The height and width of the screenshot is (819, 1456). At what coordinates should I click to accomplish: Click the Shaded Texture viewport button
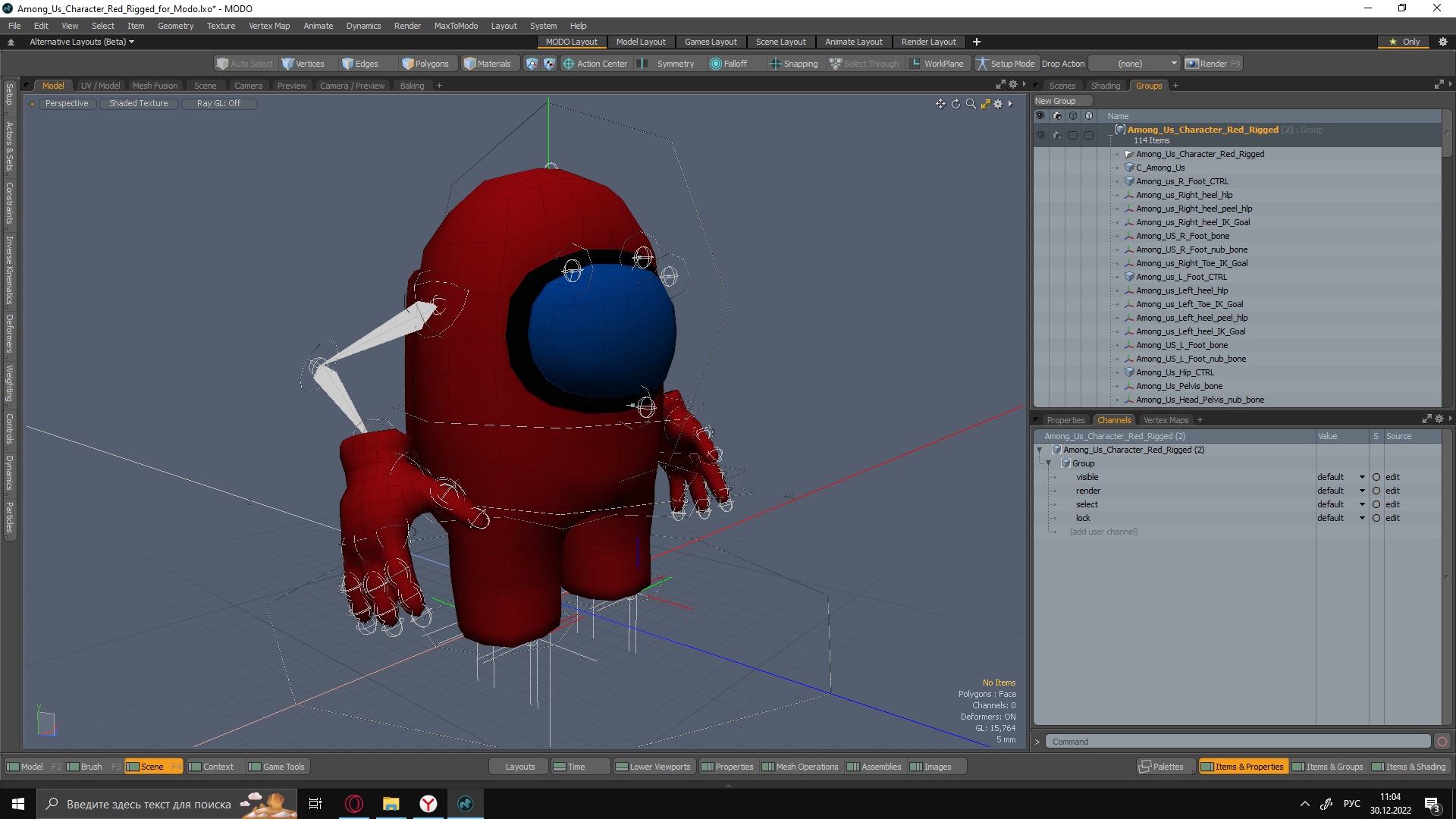[x=138, y=103]
